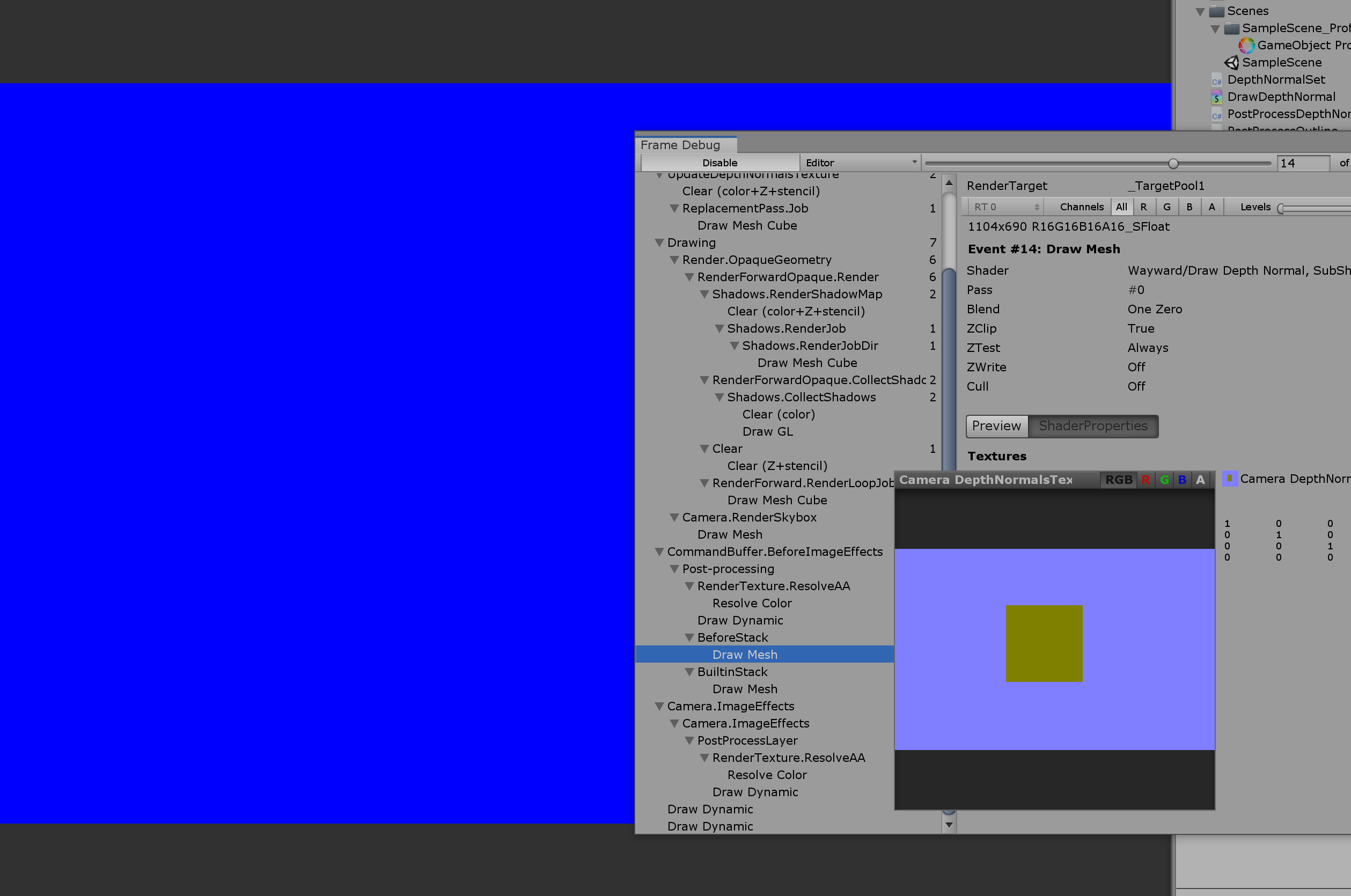Click the frame event slider handle
This screenshot has width=1351, height=896.
[x=1173, y=164]
